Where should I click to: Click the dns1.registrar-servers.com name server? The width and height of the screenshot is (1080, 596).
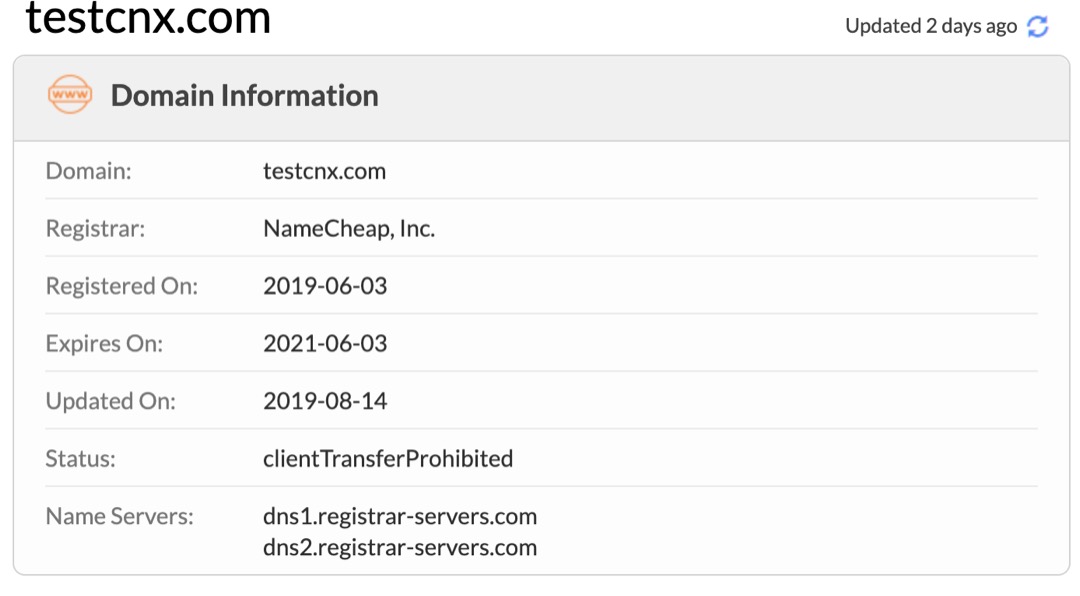(x=400, y=516)
